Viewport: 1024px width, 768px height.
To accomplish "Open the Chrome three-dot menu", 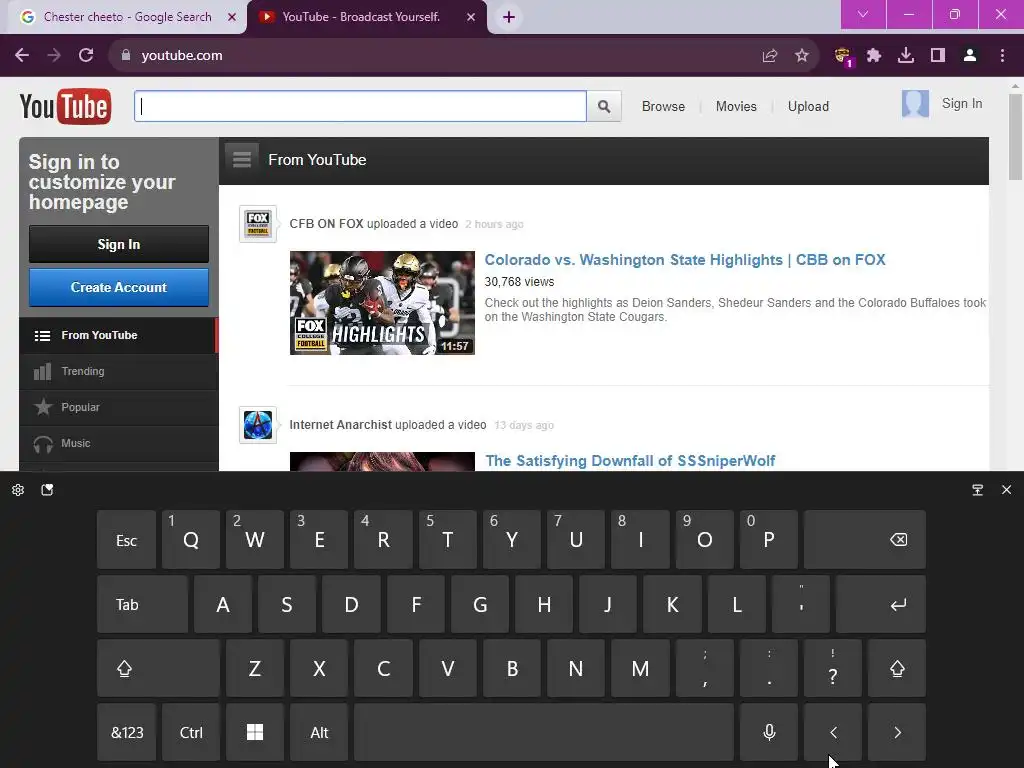I will tap(1002, 56).
